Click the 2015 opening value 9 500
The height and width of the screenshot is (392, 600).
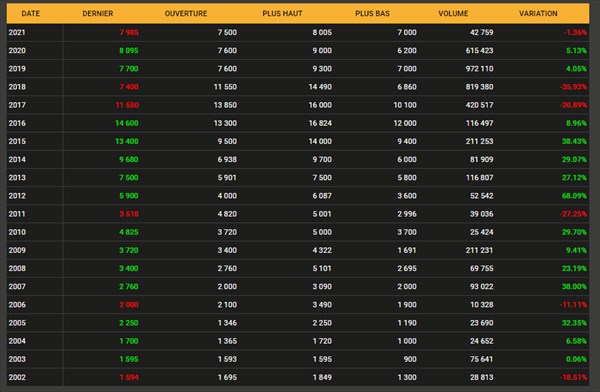pyautogui.click(x=227, y=141)
